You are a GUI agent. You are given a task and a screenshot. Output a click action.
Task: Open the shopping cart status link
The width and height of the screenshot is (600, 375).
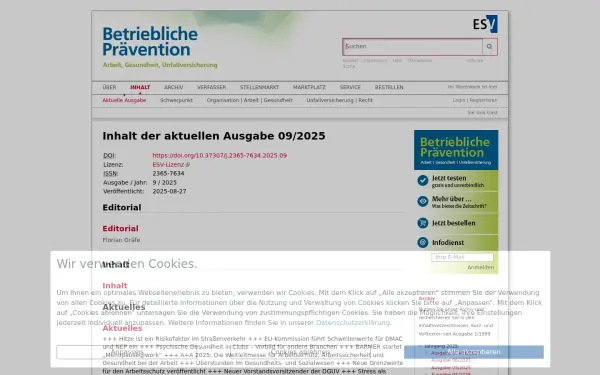click(x=473, y=87)
